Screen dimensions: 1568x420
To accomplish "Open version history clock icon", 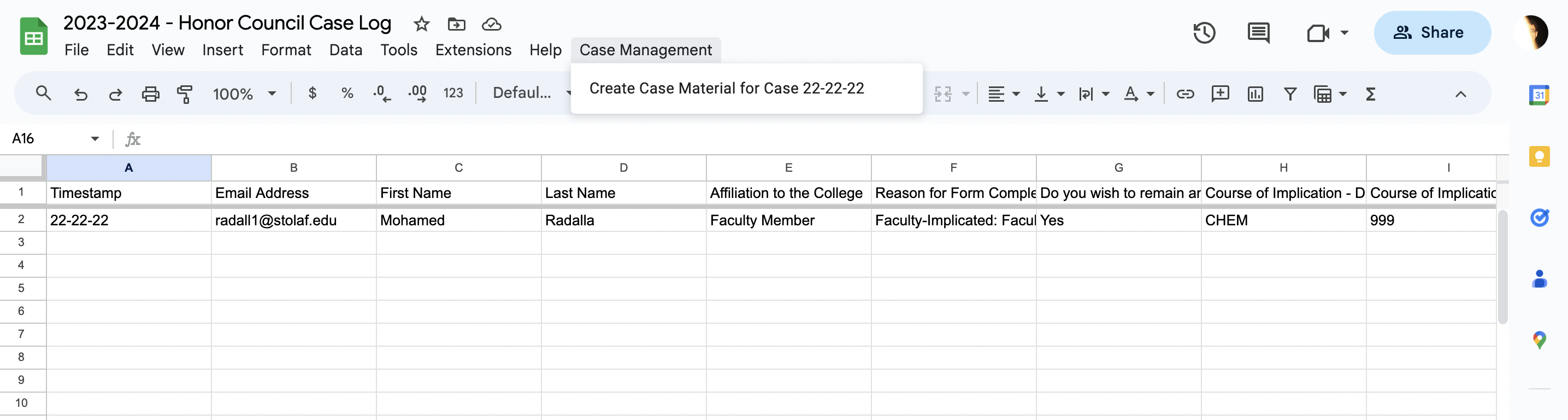I will [x=1204, y=33].
